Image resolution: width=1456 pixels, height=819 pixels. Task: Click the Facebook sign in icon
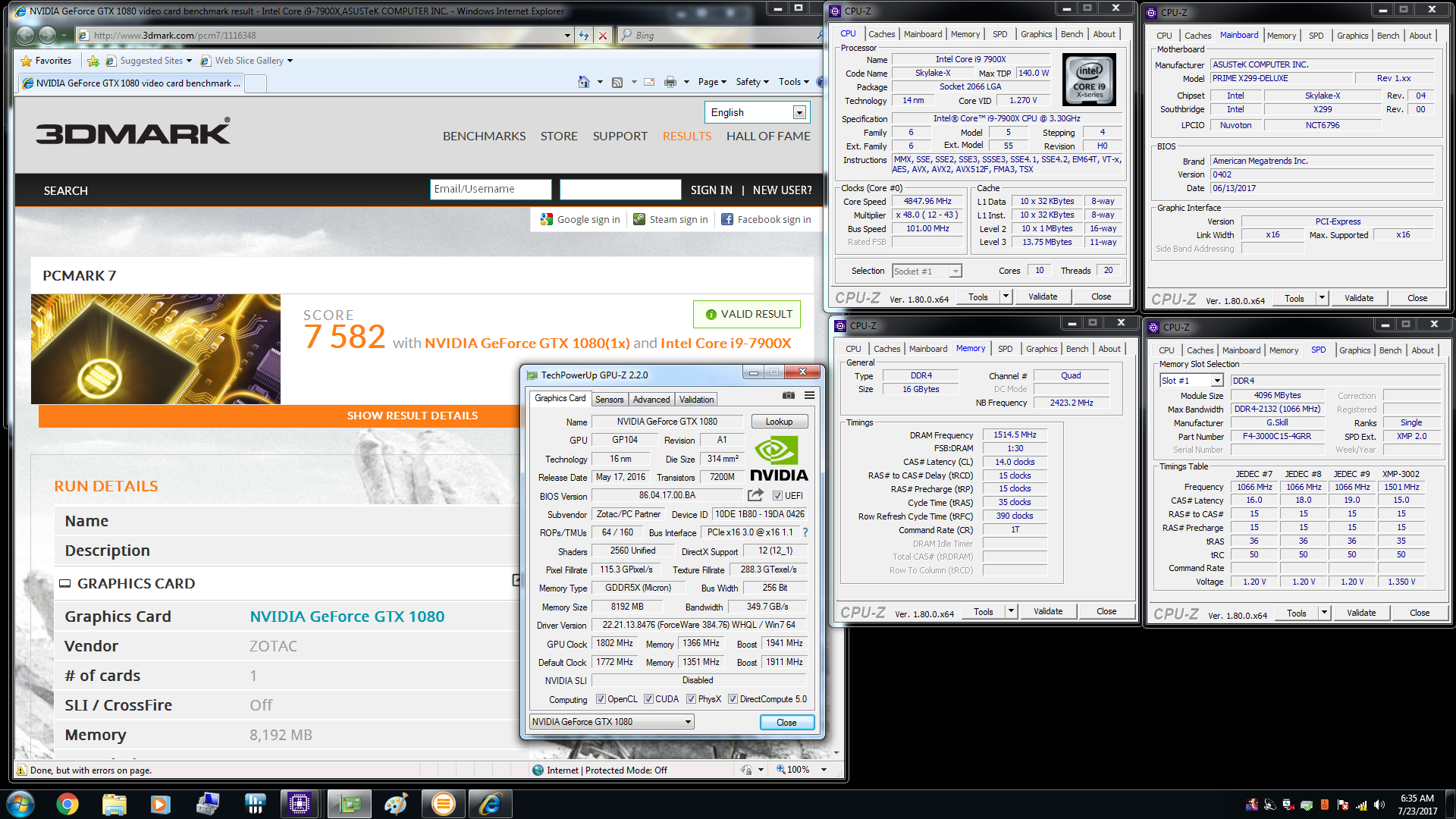point(727,219)
